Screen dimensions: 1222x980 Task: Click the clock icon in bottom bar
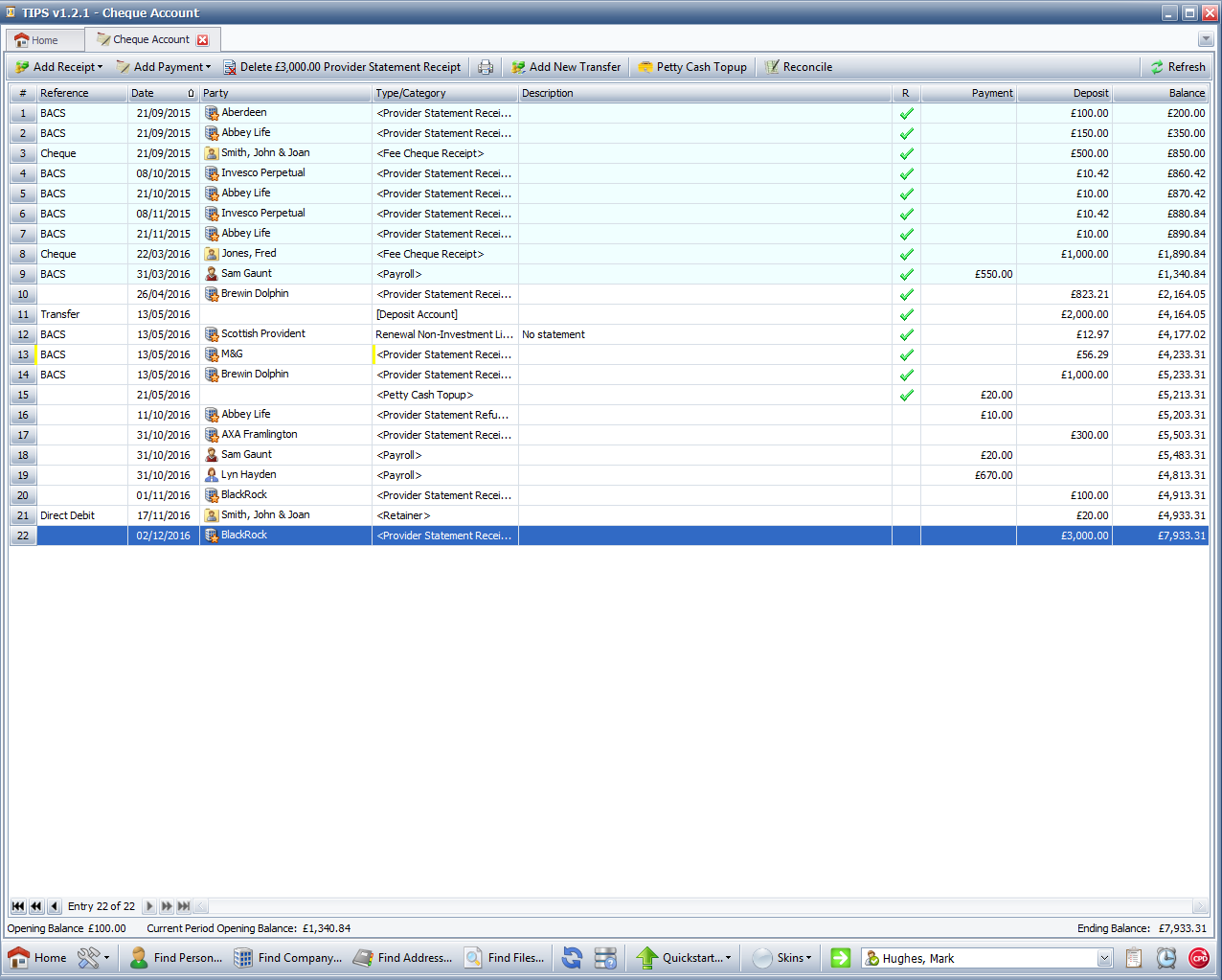tap(1165, 958)
